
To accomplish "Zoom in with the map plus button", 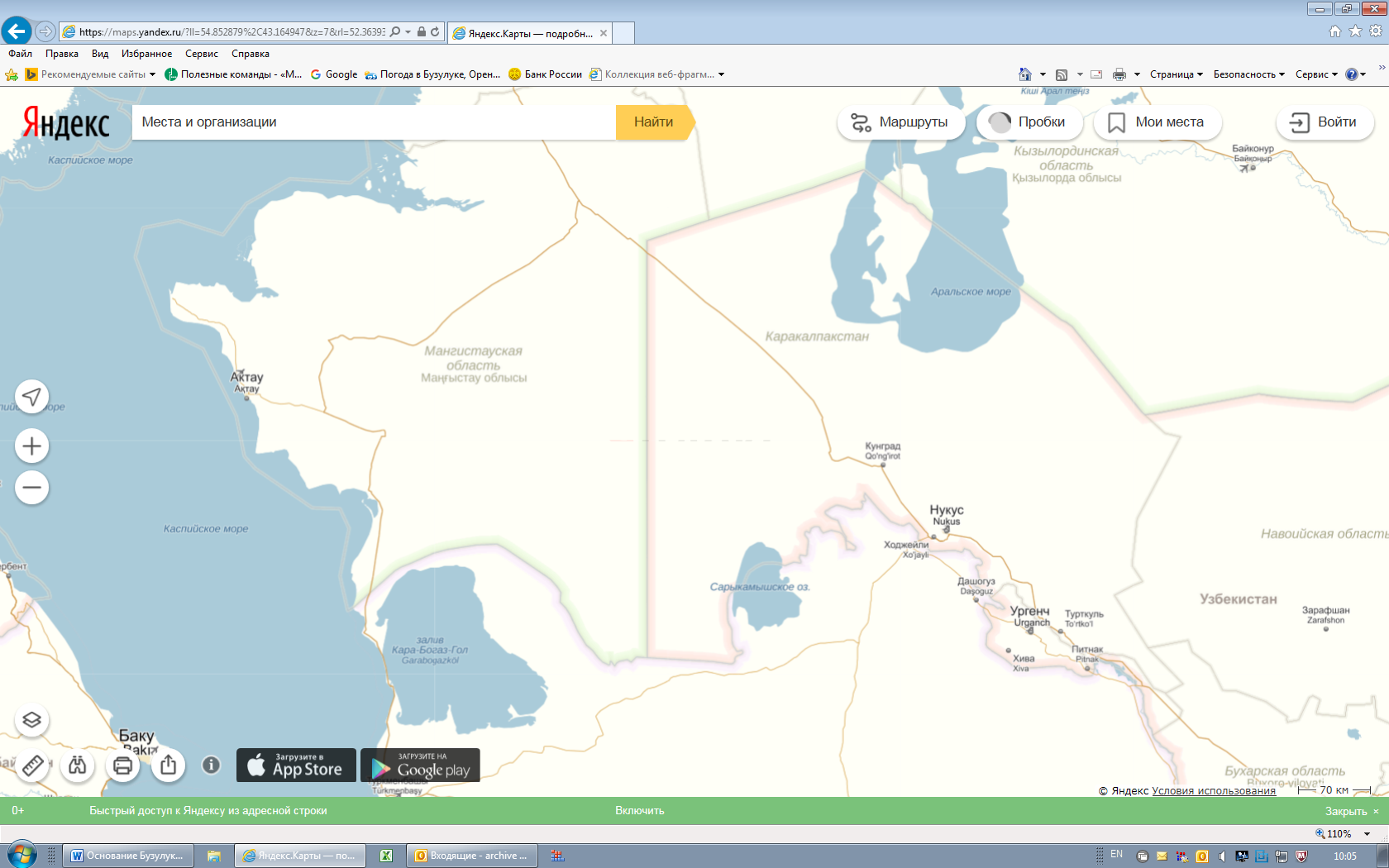I will click(32, 446).
